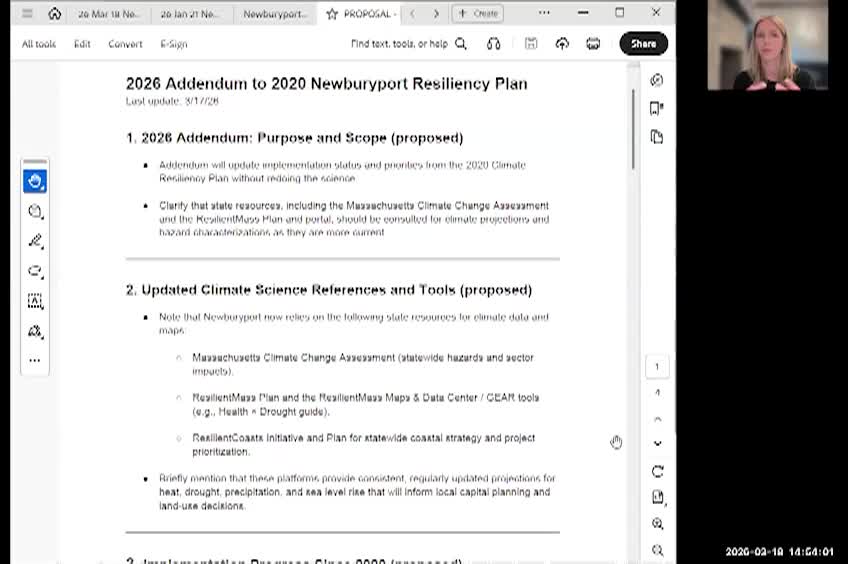Open the page display options icon

(x=658, y=497)
